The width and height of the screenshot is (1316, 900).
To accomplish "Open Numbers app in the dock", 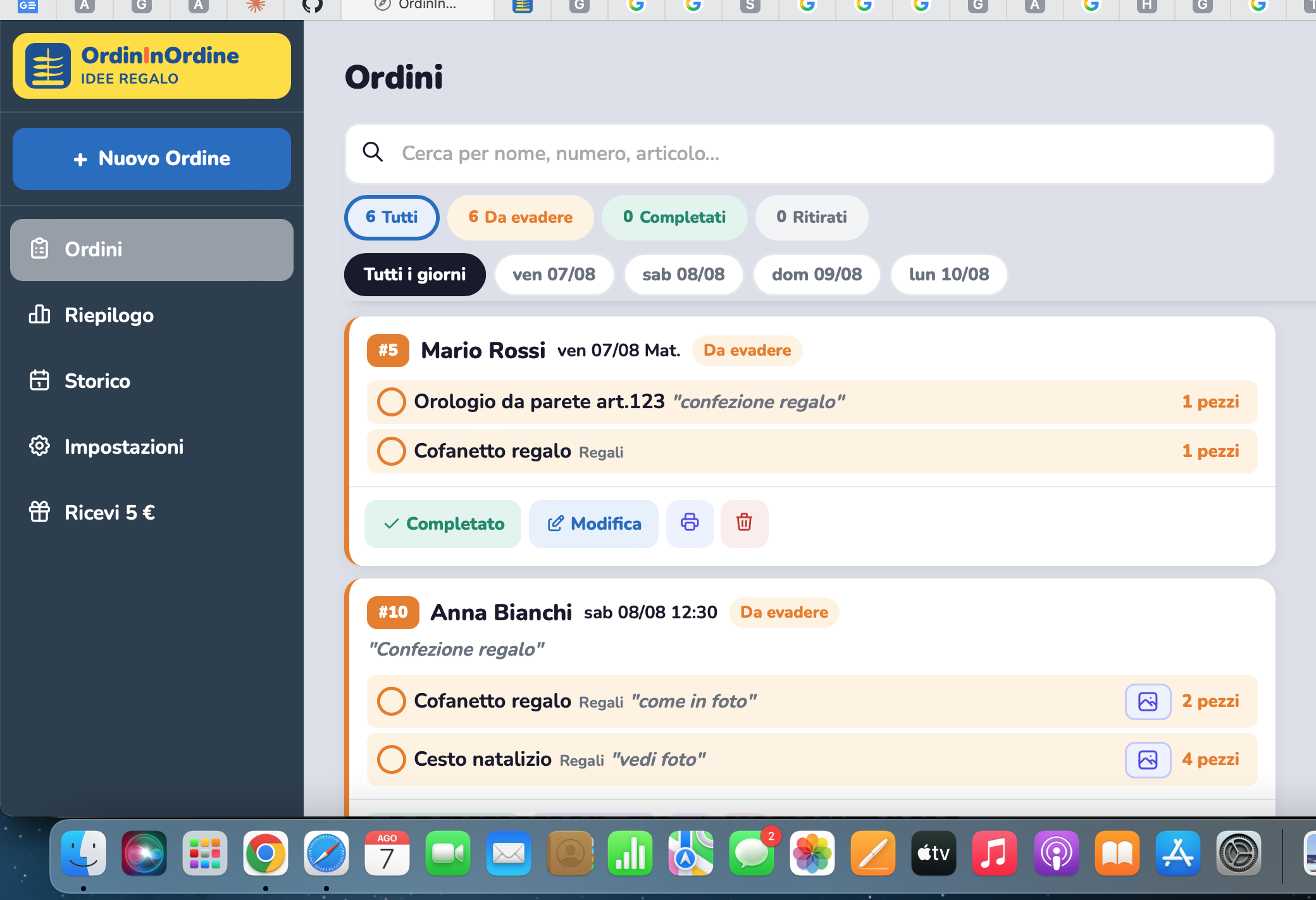I will (x=630, y=853).
